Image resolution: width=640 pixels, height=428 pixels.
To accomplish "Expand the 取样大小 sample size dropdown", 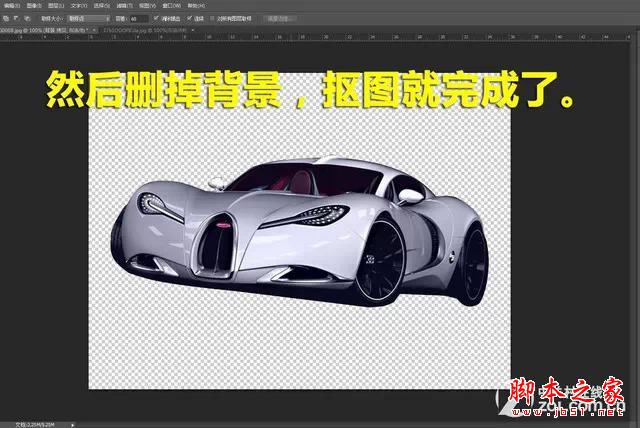I will 89,19.
